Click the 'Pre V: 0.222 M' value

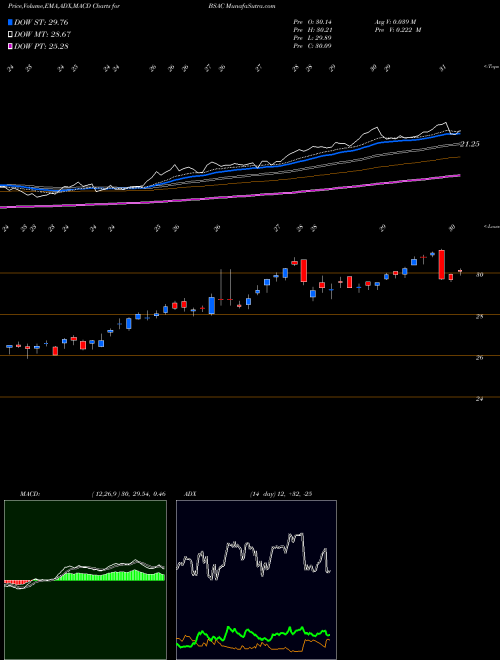click(397, 30)
